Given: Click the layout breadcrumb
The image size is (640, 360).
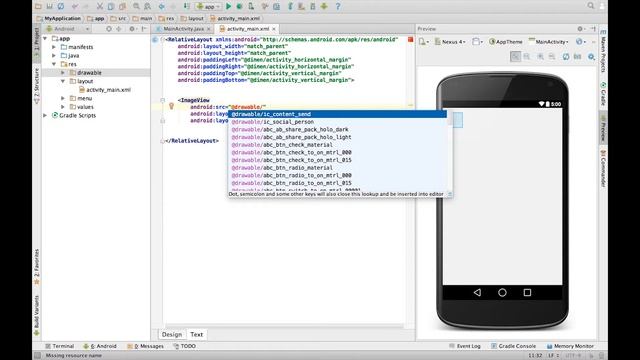Looking at the screenshot, I should (x=192, y=18).
